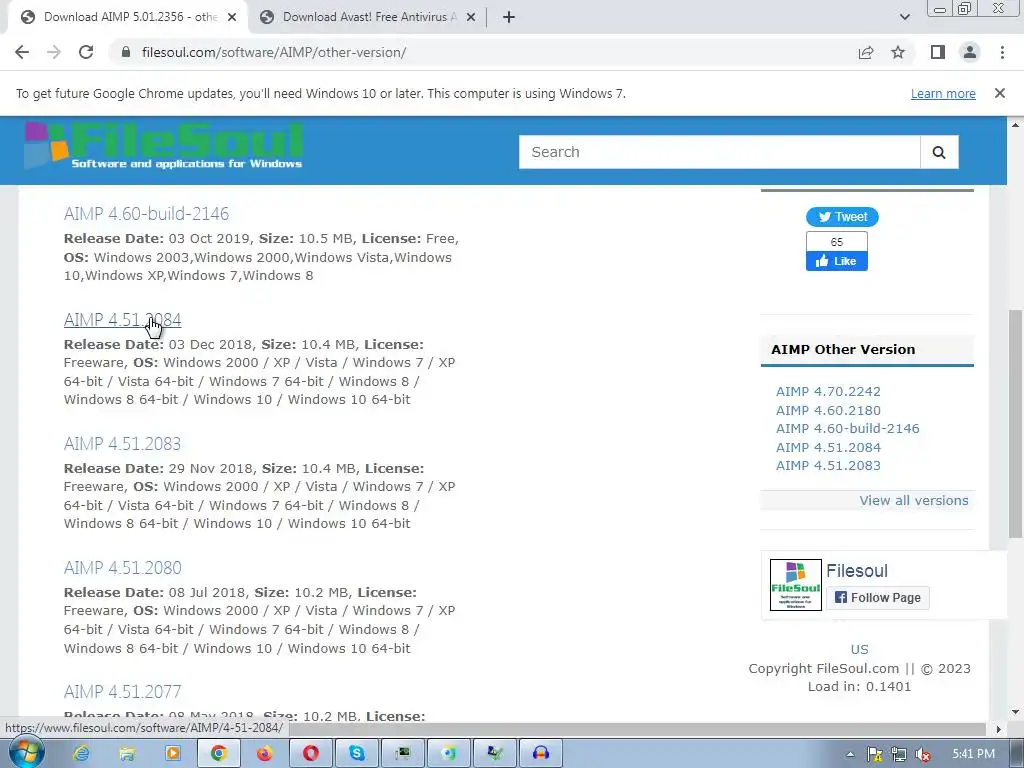This screenshot has height=768, width=1024.
Task: Switch to the Download AIMP 5.01.2356 tab
Action: [x=128, y=18]
